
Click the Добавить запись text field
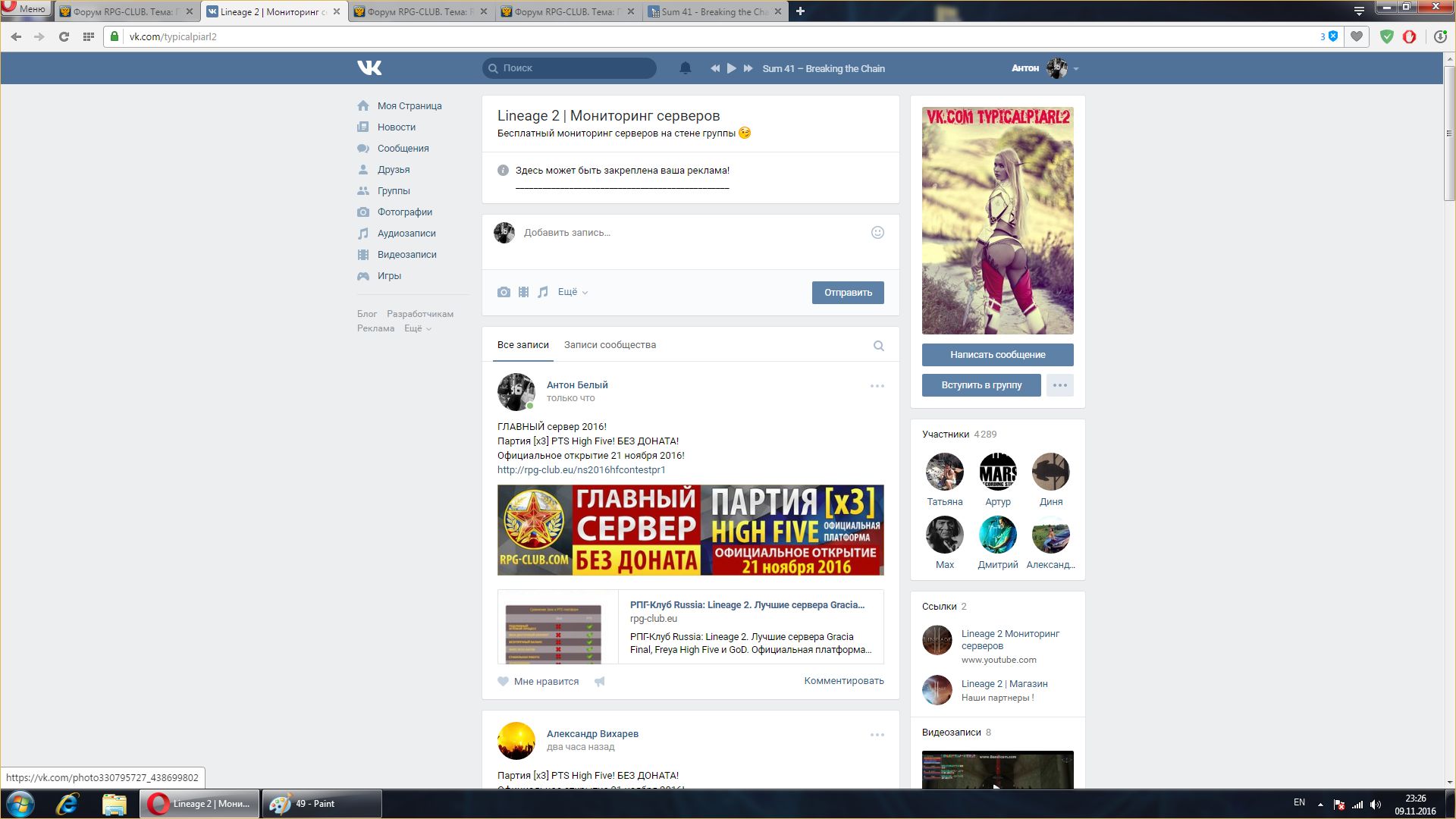click(682, 233)
